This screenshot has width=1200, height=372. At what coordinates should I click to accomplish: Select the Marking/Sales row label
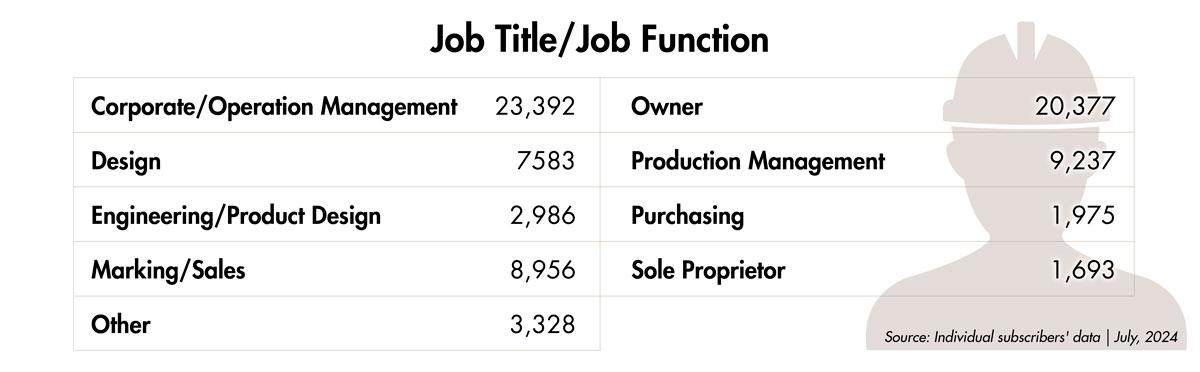coord(167,269)
